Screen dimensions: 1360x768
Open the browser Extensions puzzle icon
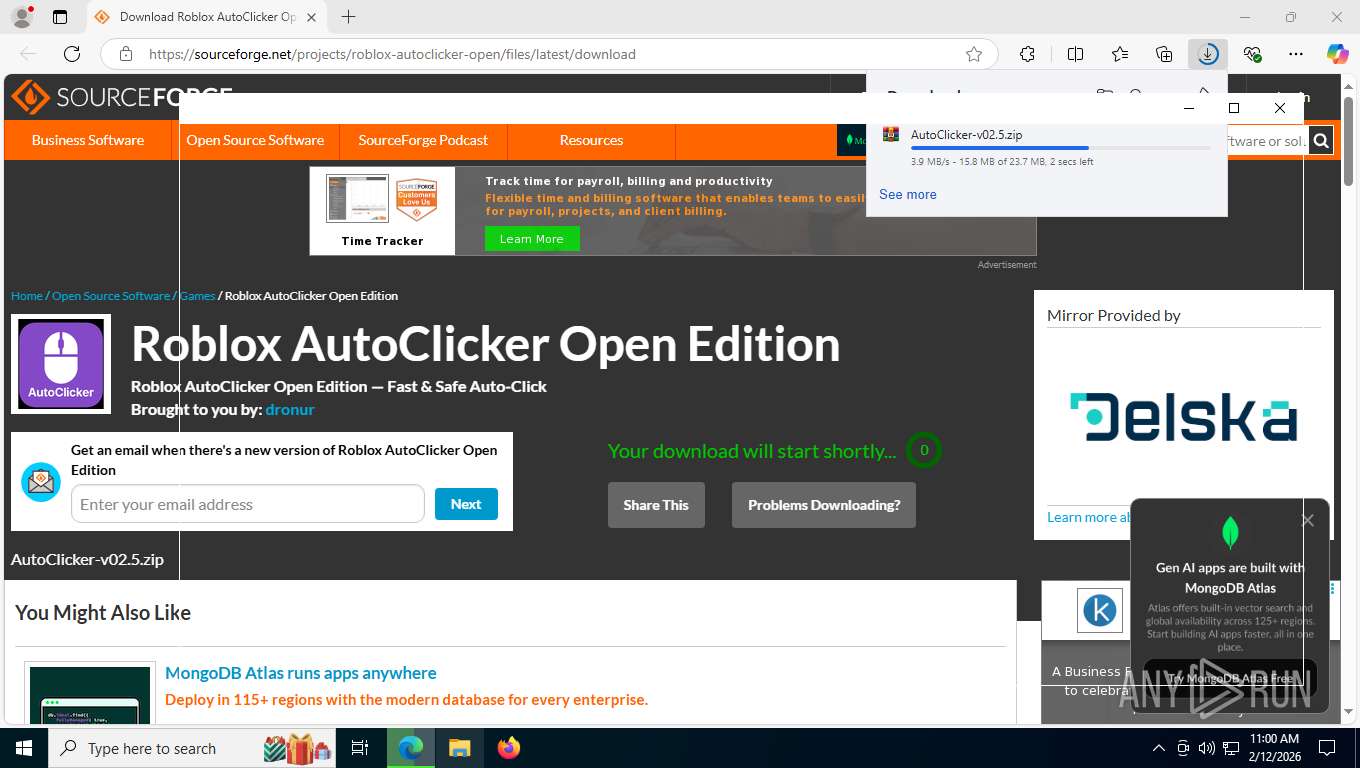pyautogui.click(x=1027, y=54)
